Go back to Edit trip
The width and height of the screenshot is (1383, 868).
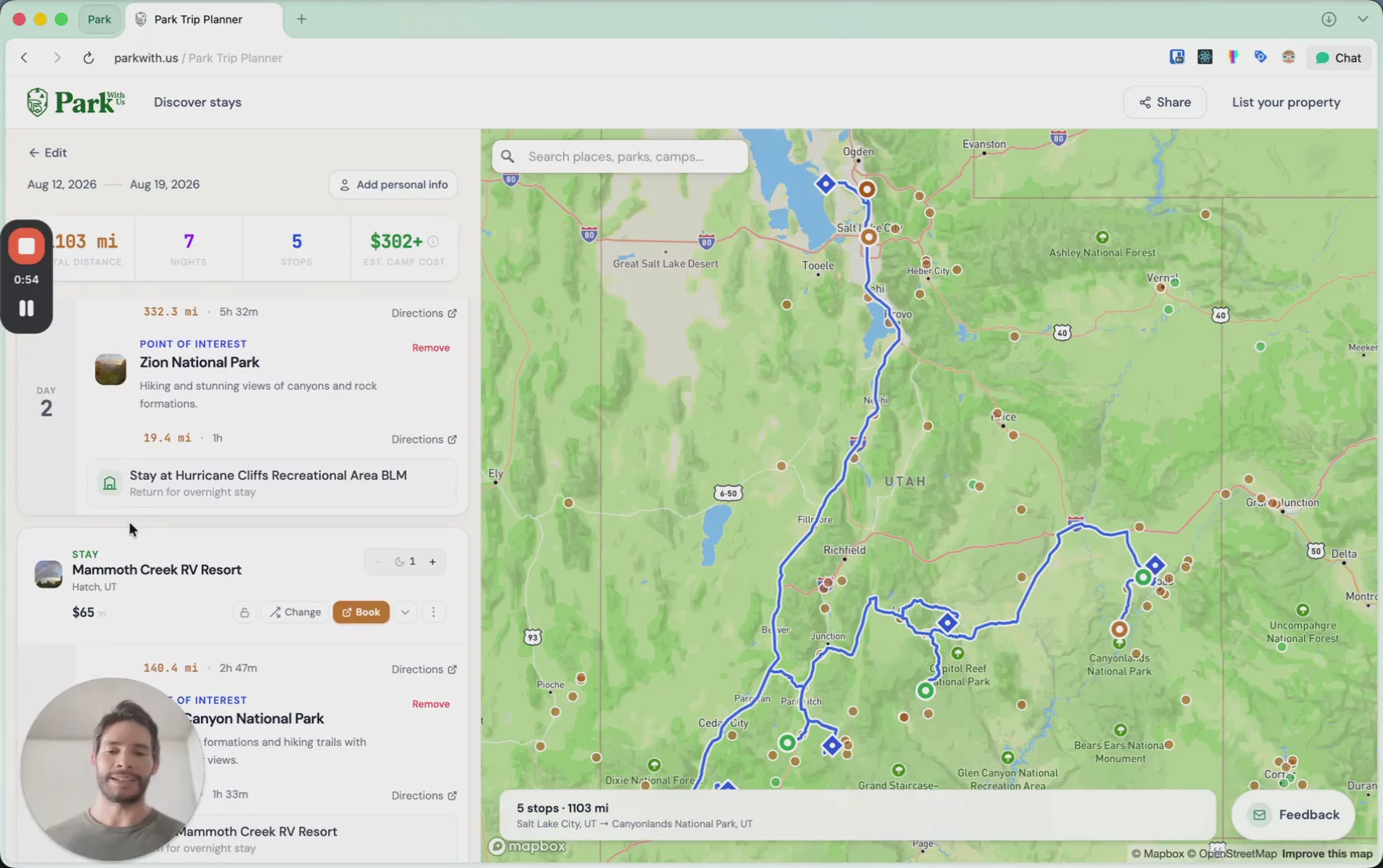tap(47, 153)
